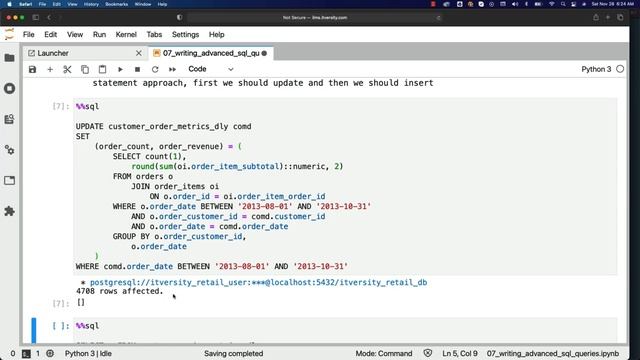Image resolution: width=640 pixels, height=360 pixels.
Task: Insert a cell below with plus icon
Action: click(x=50, y=69)
